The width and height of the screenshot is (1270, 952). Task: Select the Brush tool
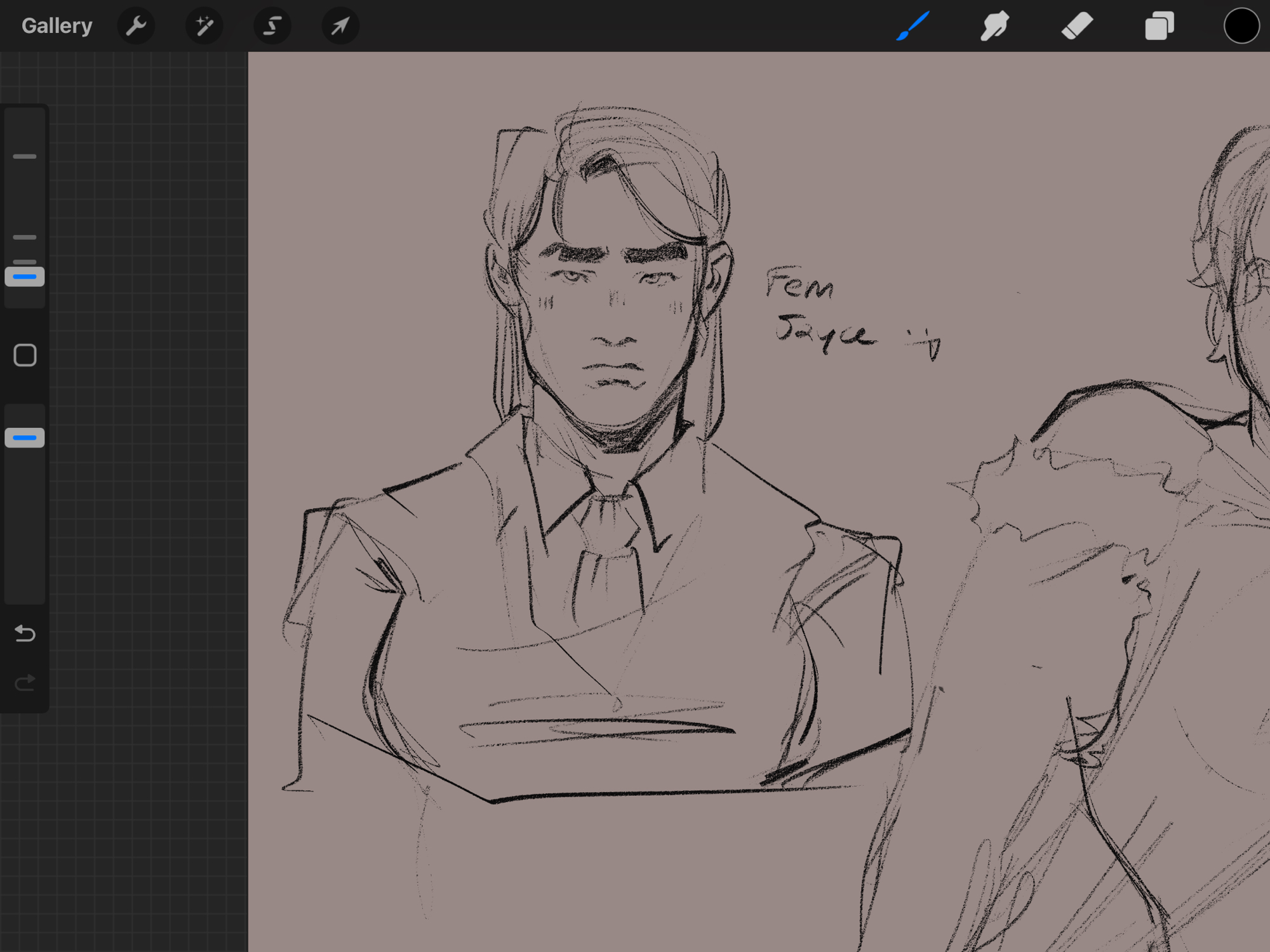(912, 26)
